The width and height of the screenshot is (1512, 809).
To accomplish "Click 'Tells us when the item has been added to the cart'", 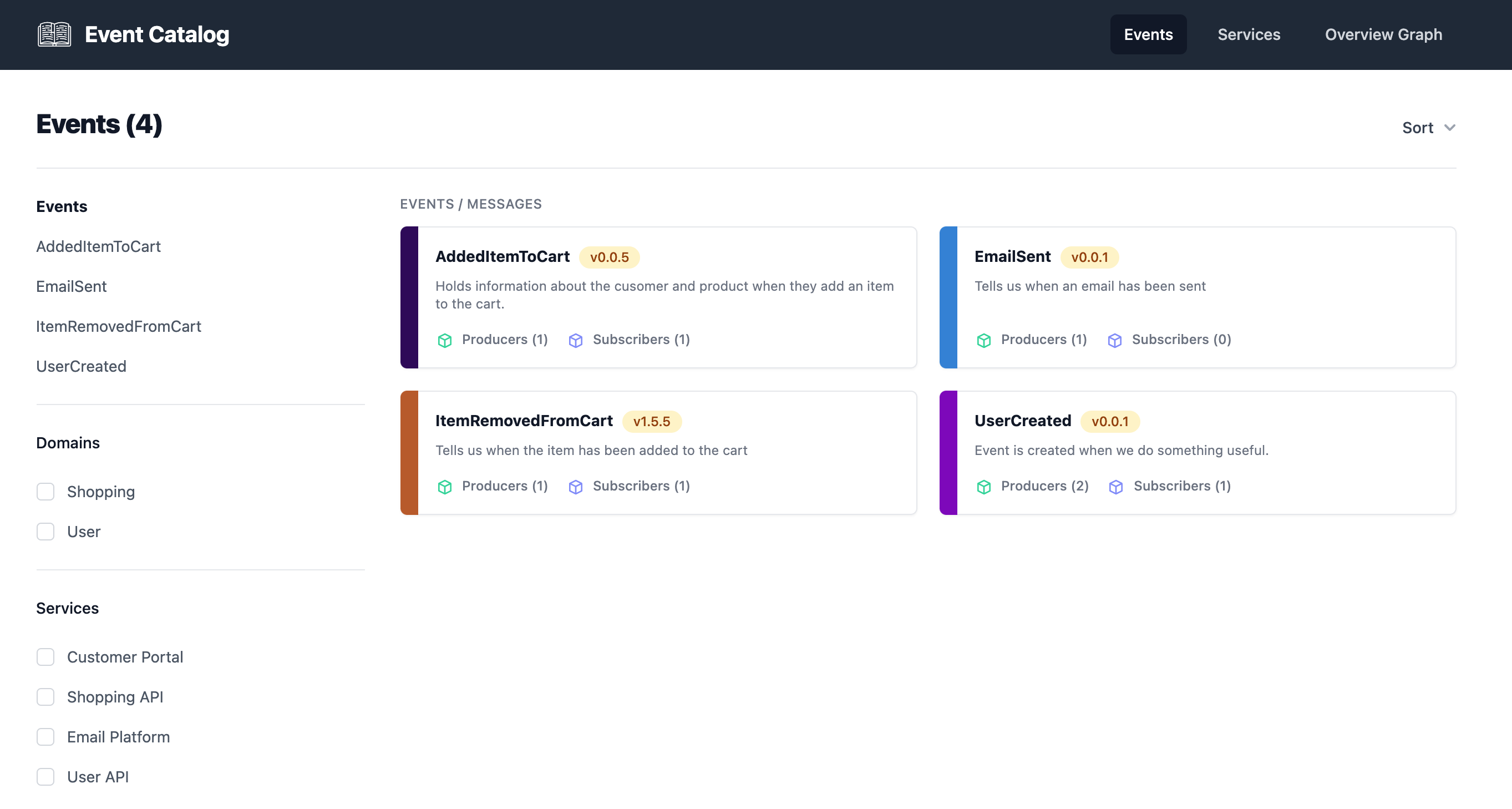I will pyautogui.click(x=591, y=451).
